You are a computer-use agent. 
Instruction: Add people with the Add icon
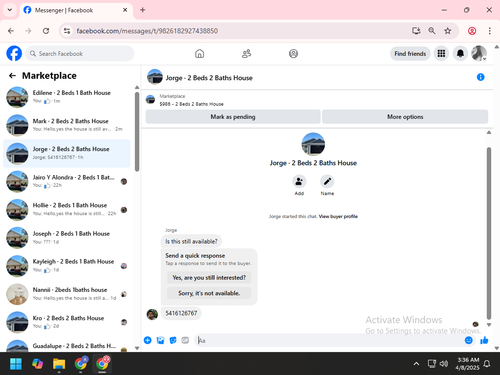299,182
